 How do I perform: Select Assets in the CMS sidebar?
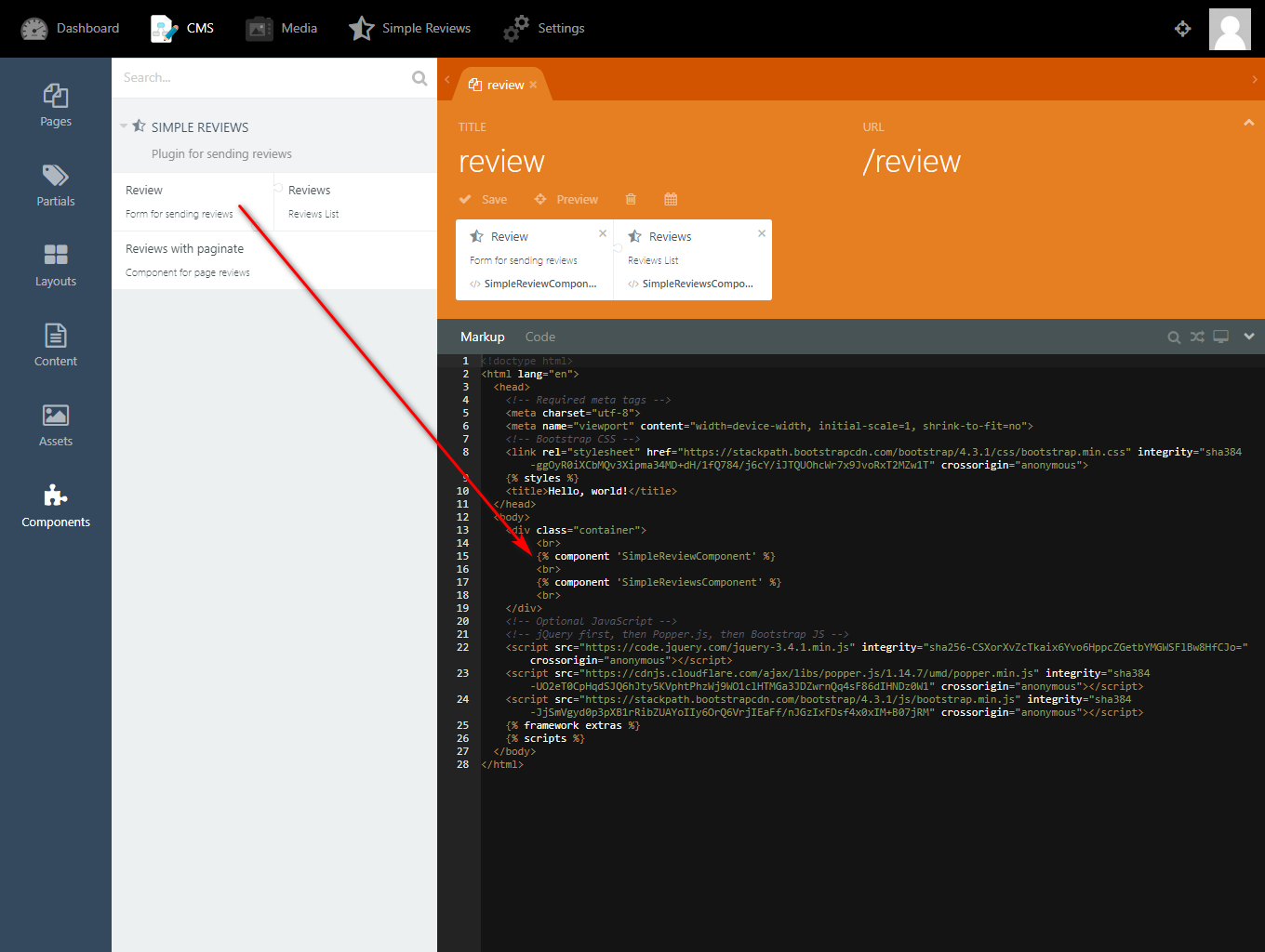tap(56, 425)
